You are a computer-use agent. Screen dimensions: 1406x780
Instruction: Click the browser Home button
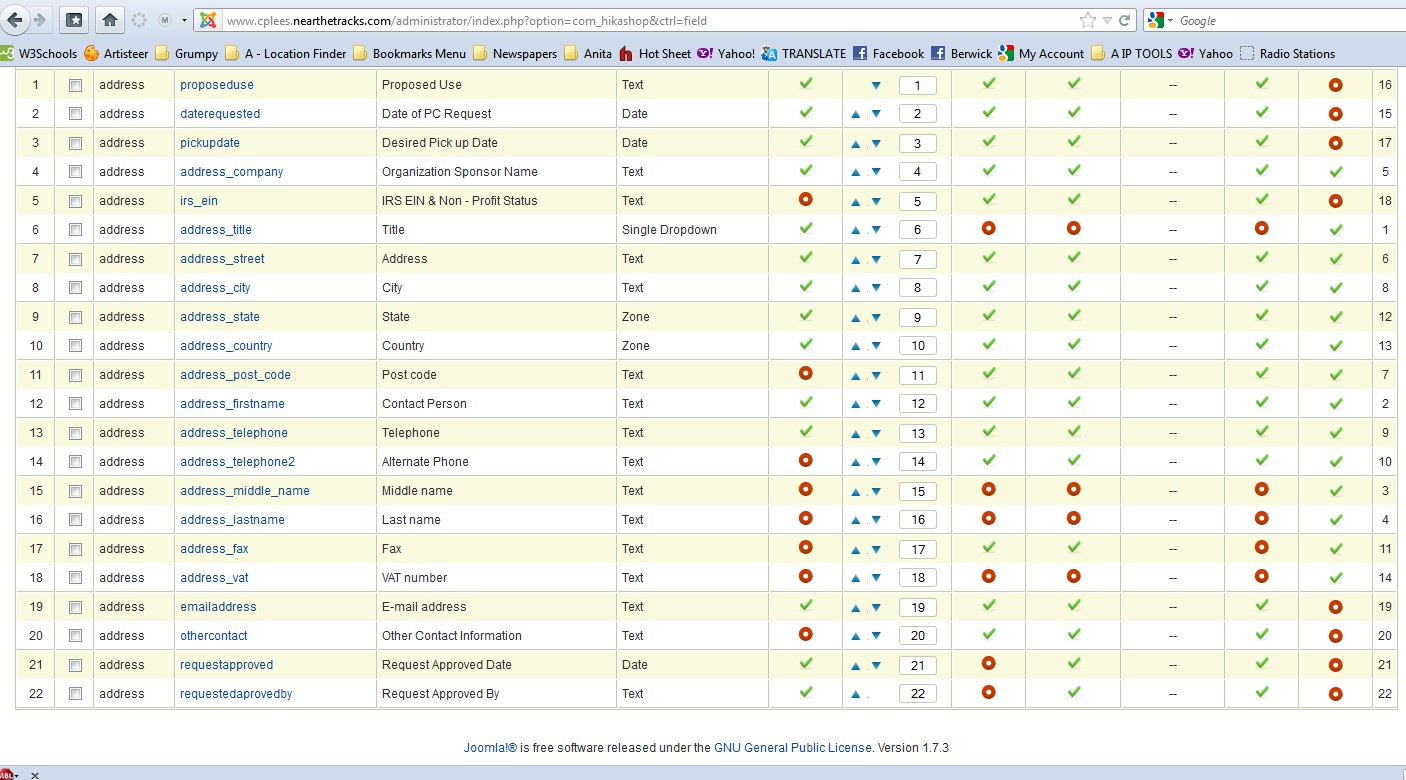[x=110, y=20]
